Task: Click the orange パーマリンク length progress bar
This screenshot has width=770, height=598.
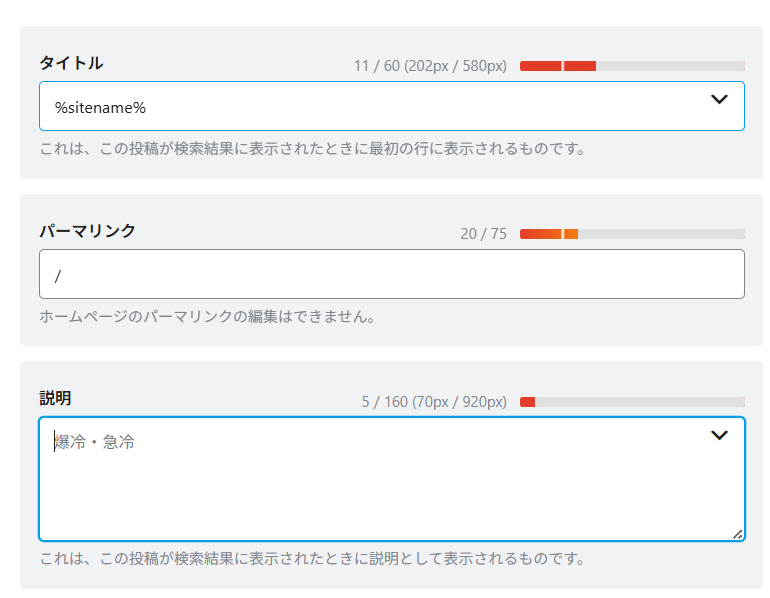Action: [548, 234]
